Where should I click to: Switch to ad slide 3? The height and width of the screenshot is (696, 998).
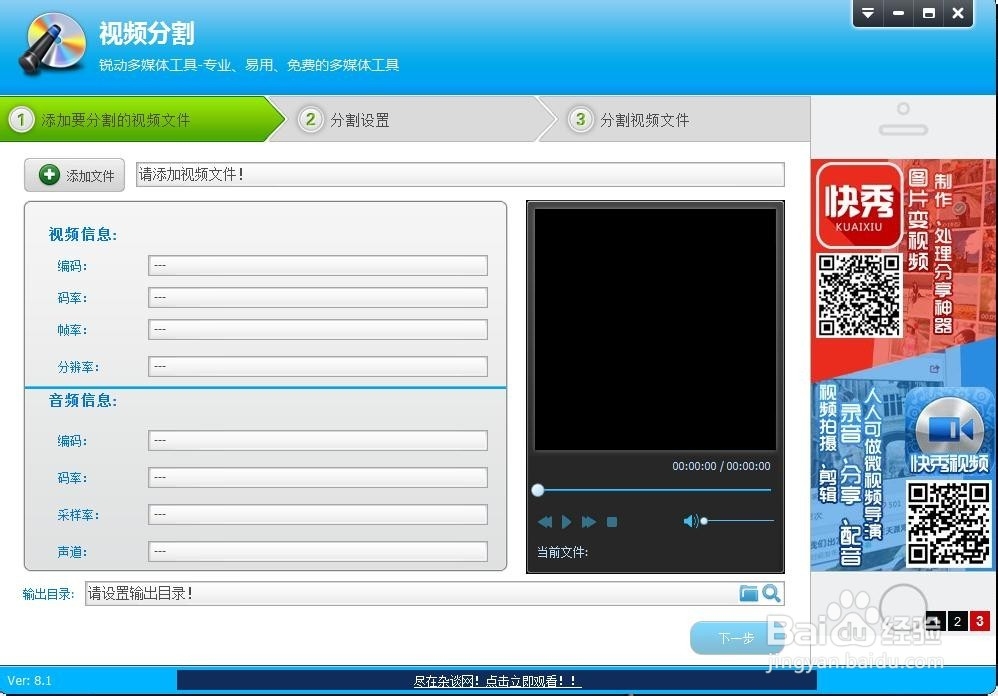click(x=980, y=621)
